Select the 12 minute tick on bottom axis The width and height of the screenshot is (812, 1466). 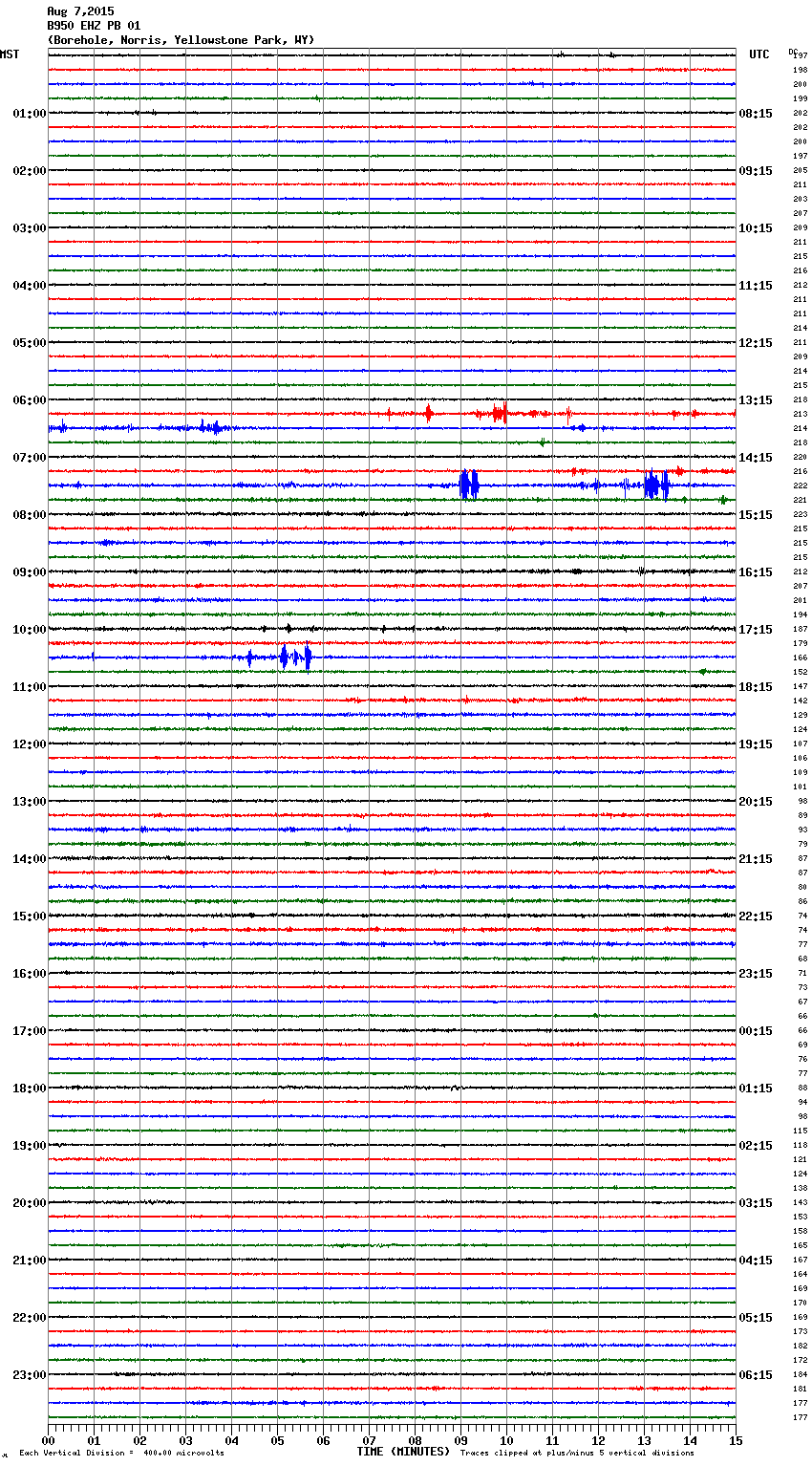coord(598,1440)
